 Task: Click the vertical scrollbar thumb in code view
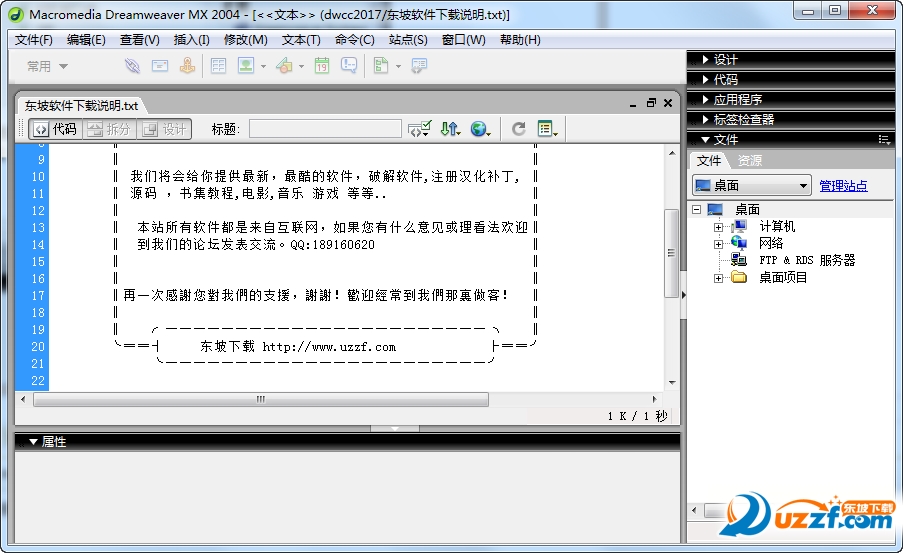[671, 253]
